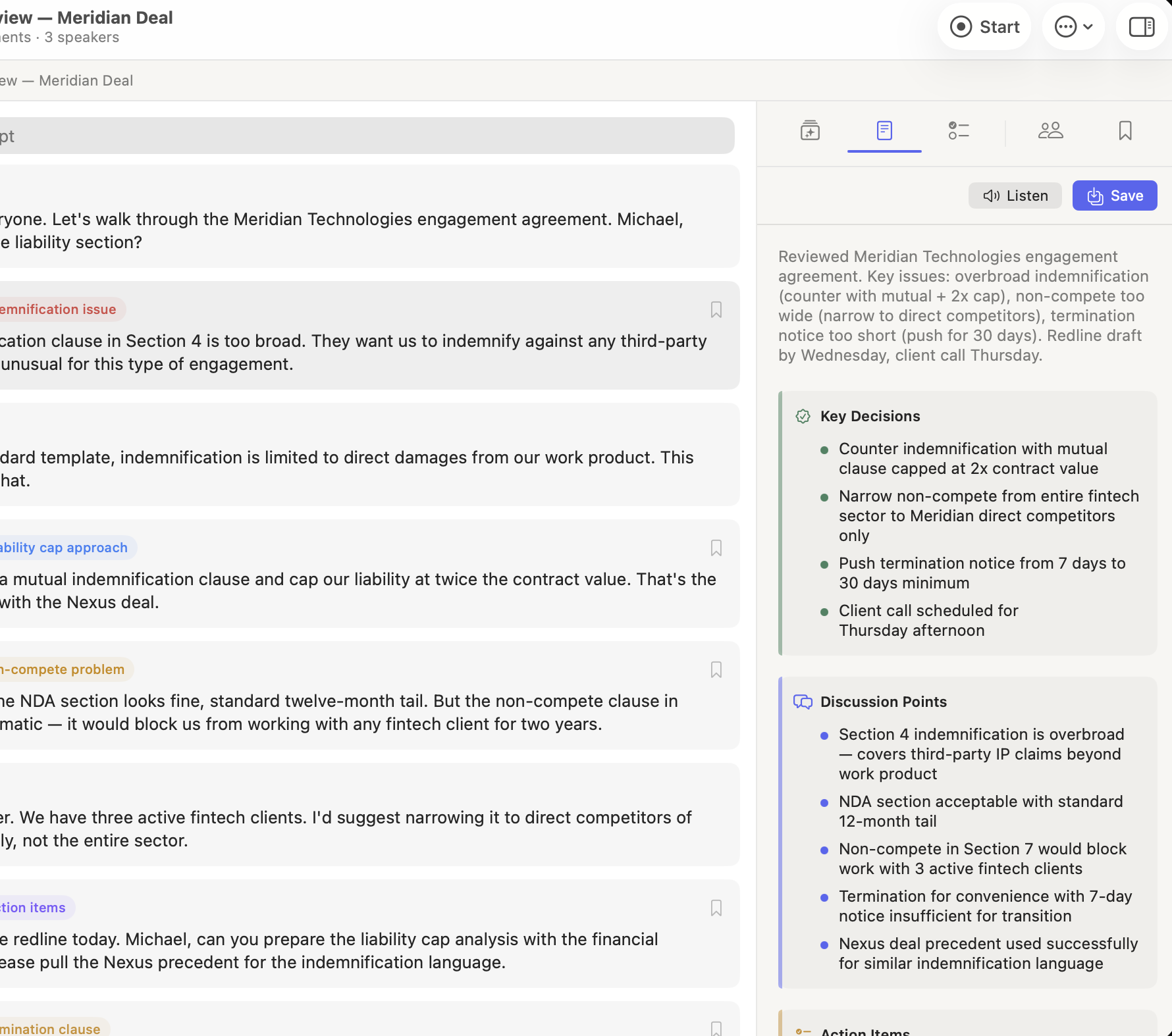Save the meeting summary

(1115, 195)
